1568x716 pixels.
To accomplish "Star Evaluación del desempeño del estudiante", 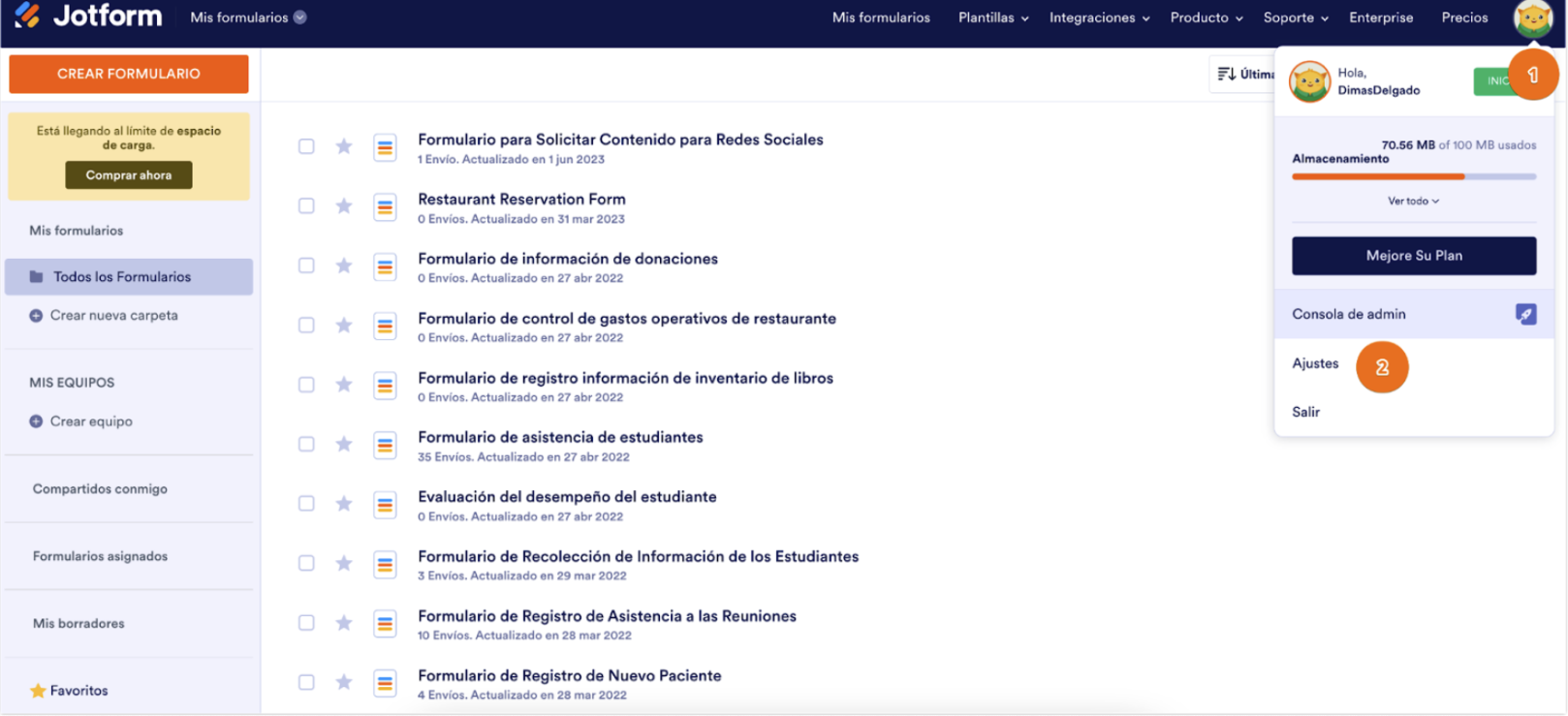I will pyautogui.click(x=344, y=504).
